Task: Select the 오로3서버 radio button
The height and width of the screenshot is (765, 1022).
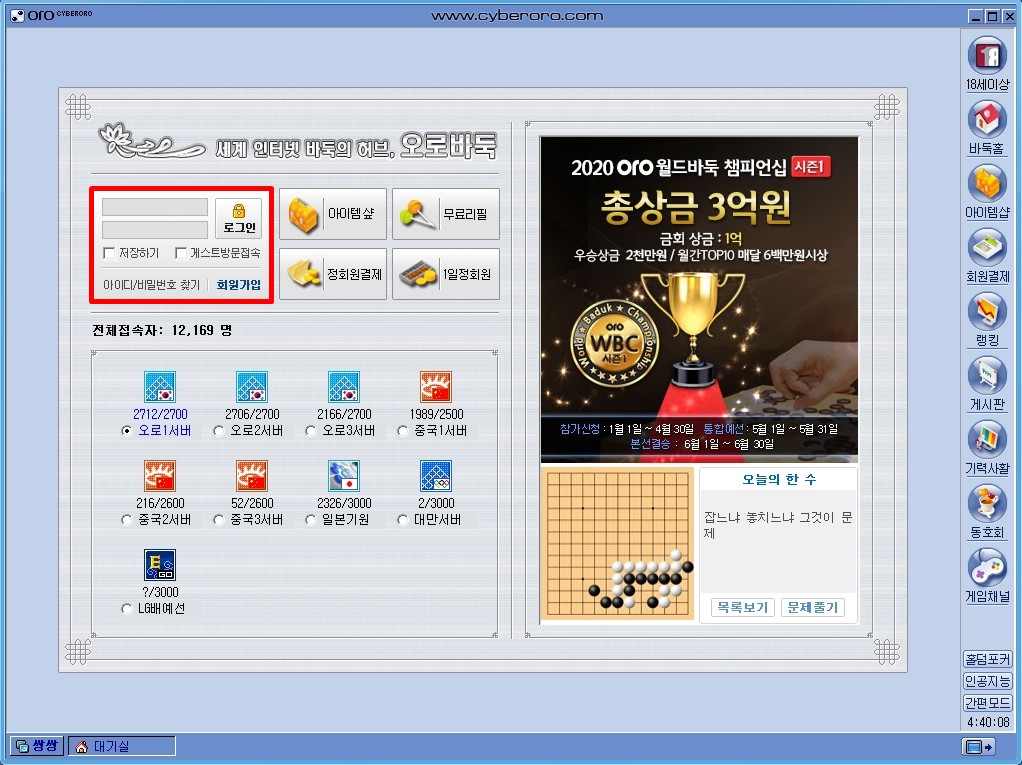Action: [x=310, y=431]
